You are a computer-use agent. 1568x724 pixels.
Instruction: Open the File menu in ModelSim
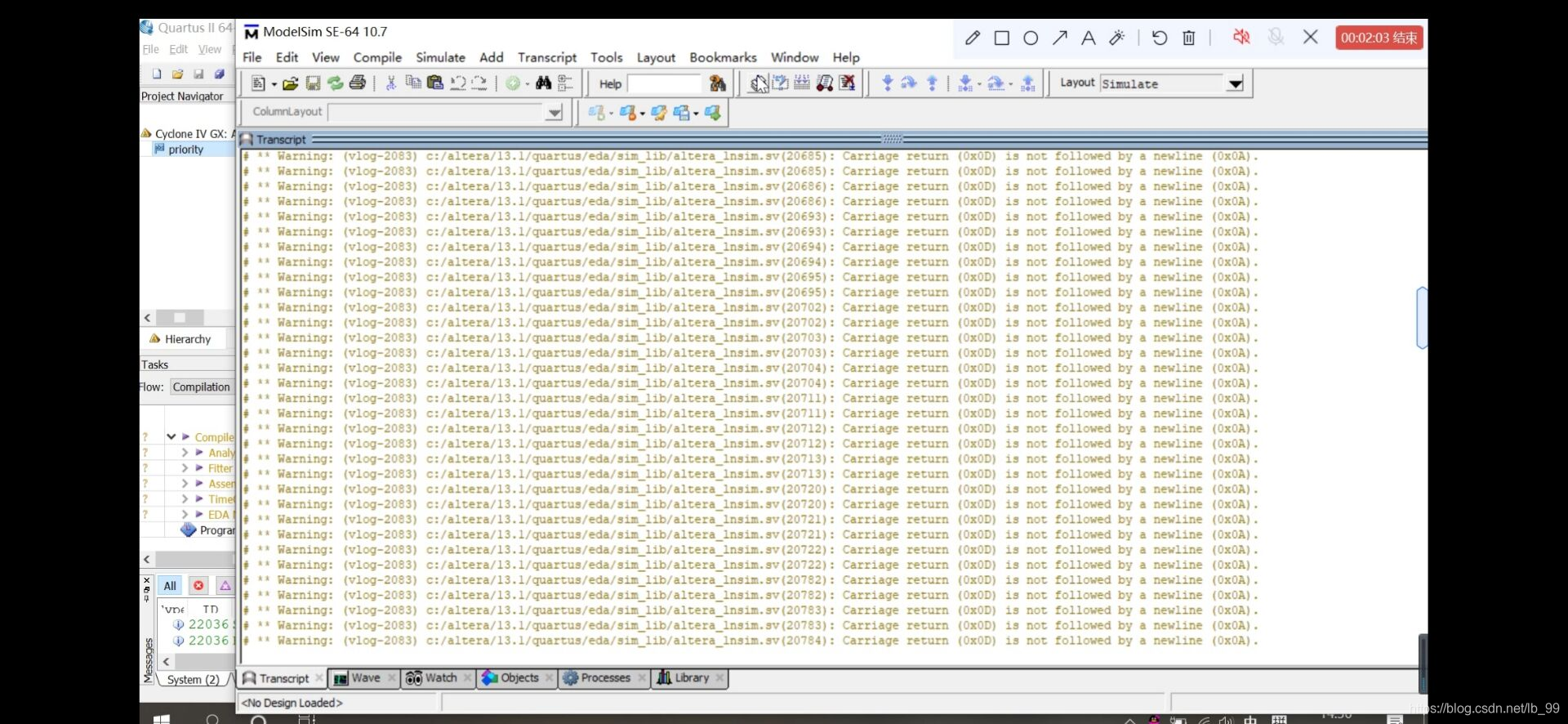tap(252, 57)
